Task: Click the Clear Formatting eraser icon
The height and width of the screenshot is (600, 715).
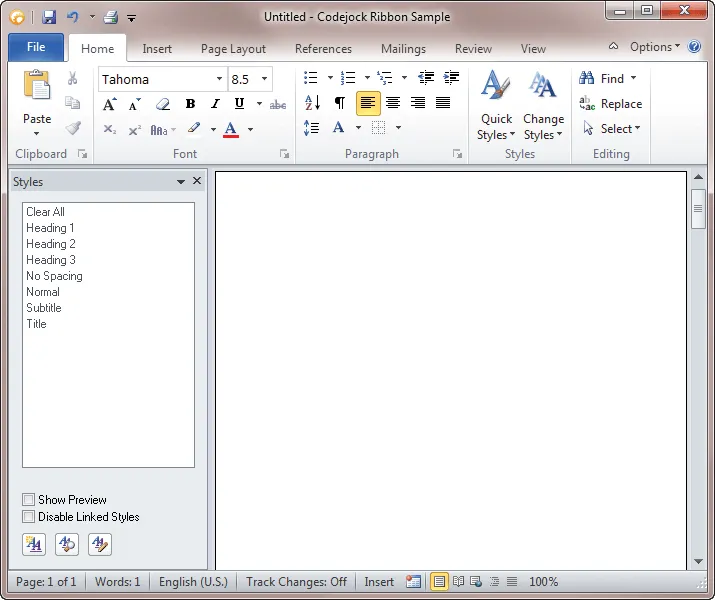Action: pyautogui.click(x=163, y=104)
